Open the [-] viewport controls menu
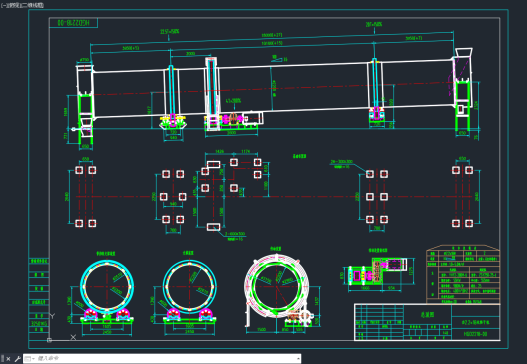The image size is (527, 364). [3, 5]
